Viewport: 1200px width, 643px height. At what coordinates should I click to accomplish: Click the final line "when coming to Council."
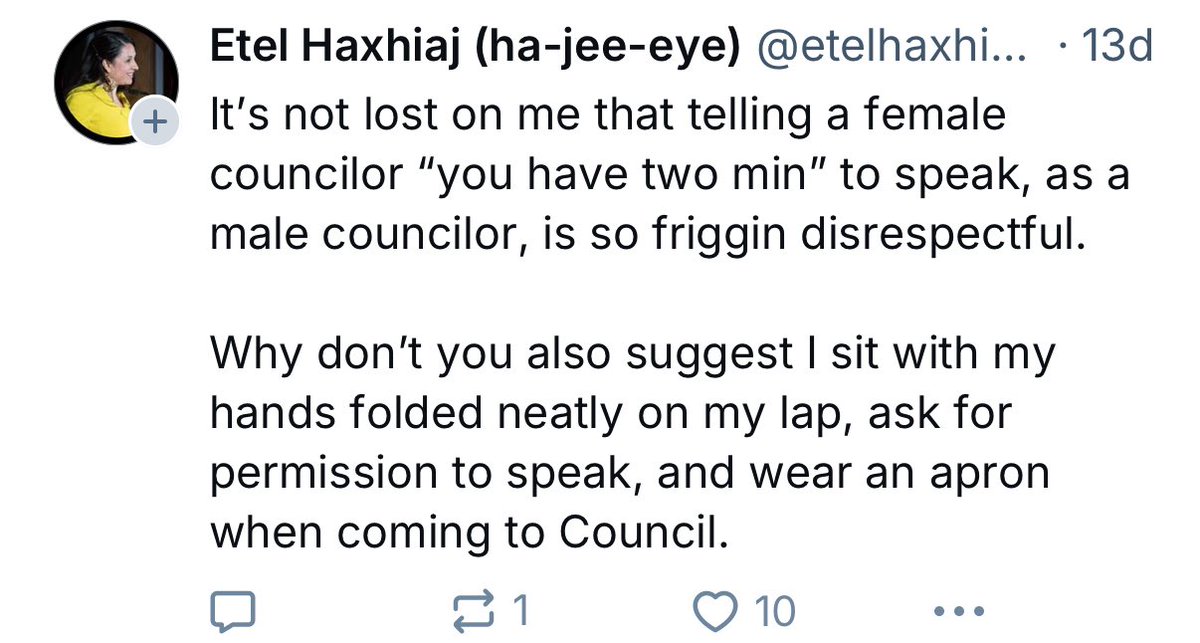pyautogui.click(x=465, y=532)
